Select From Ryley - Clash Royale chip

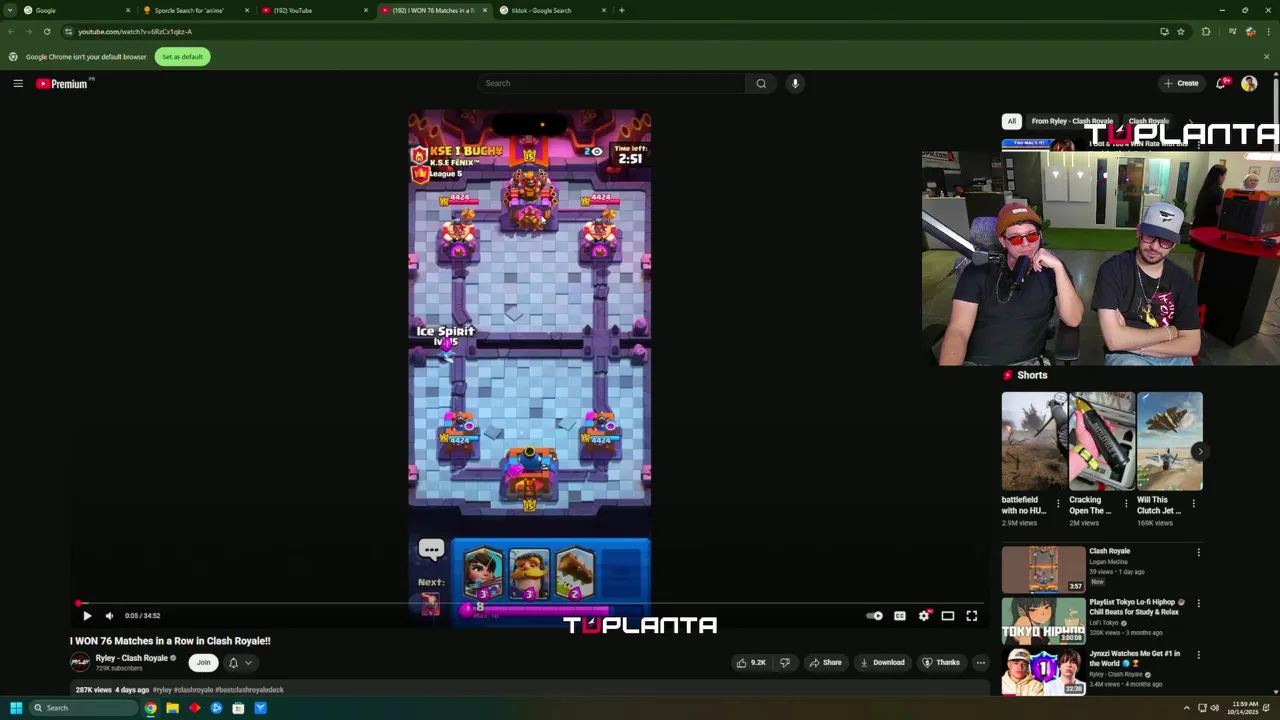[x=1072, y=121]
